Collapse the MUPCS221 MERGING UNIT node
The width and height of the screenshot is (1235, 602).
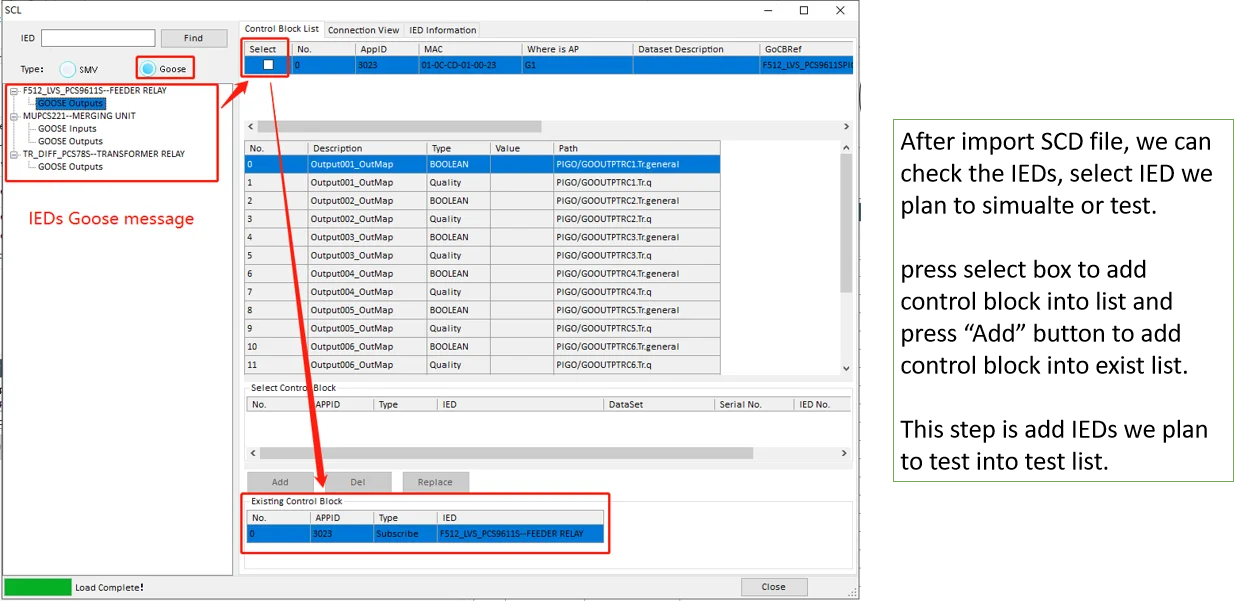[x=14, y=116]
